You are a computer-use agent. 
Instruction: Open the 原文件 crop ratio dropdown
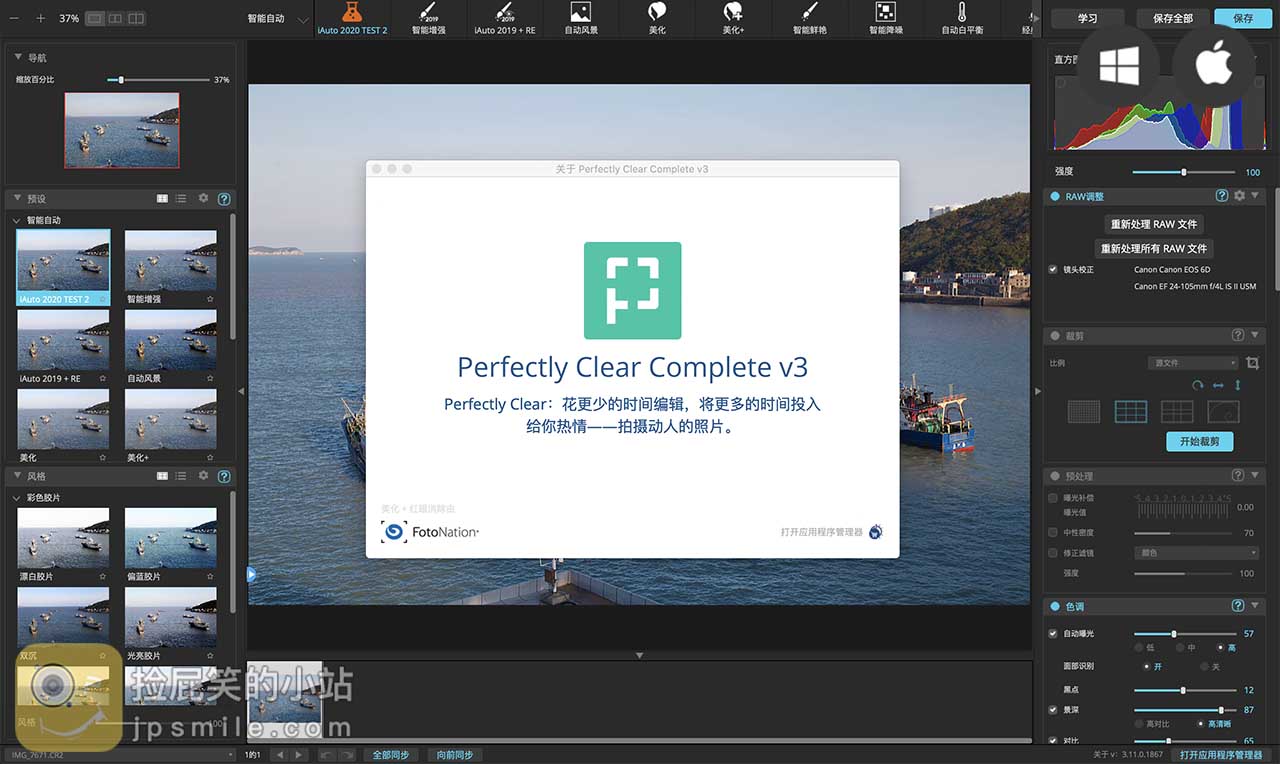point(1193,363)
